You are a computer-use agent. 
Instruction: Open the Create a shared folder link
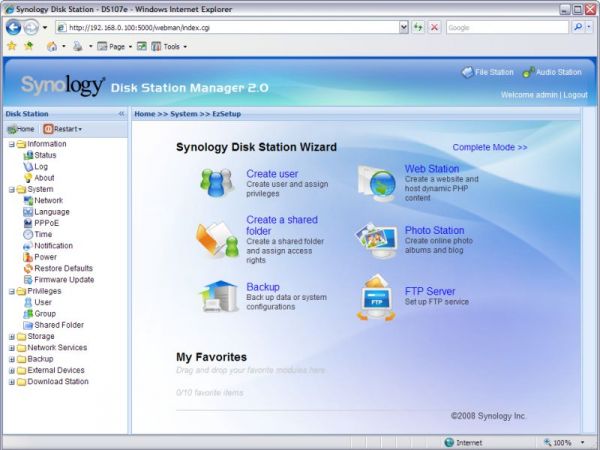282,225
